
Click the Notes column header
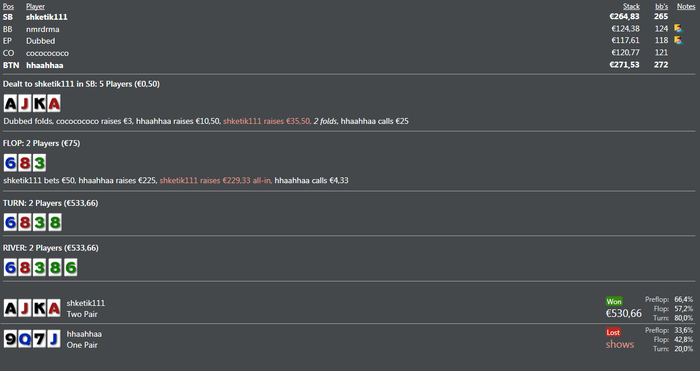point(686,6)
